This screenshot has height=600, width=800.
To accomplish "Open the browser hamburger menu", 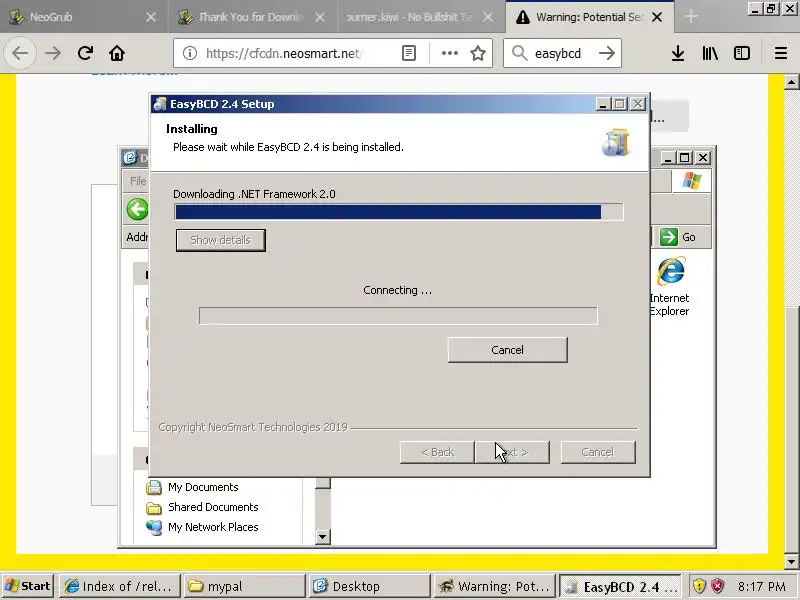I will pos(781,53).
